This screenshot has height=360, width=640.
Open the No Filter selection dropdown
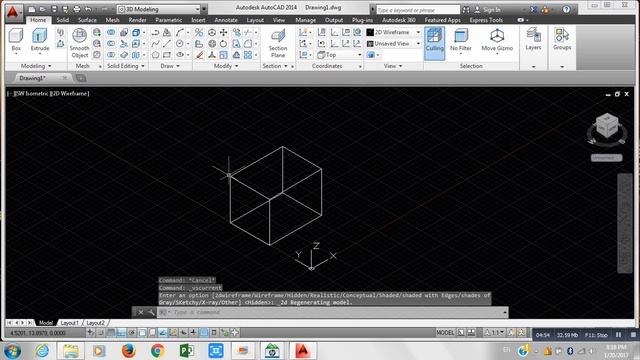(460, 41)
